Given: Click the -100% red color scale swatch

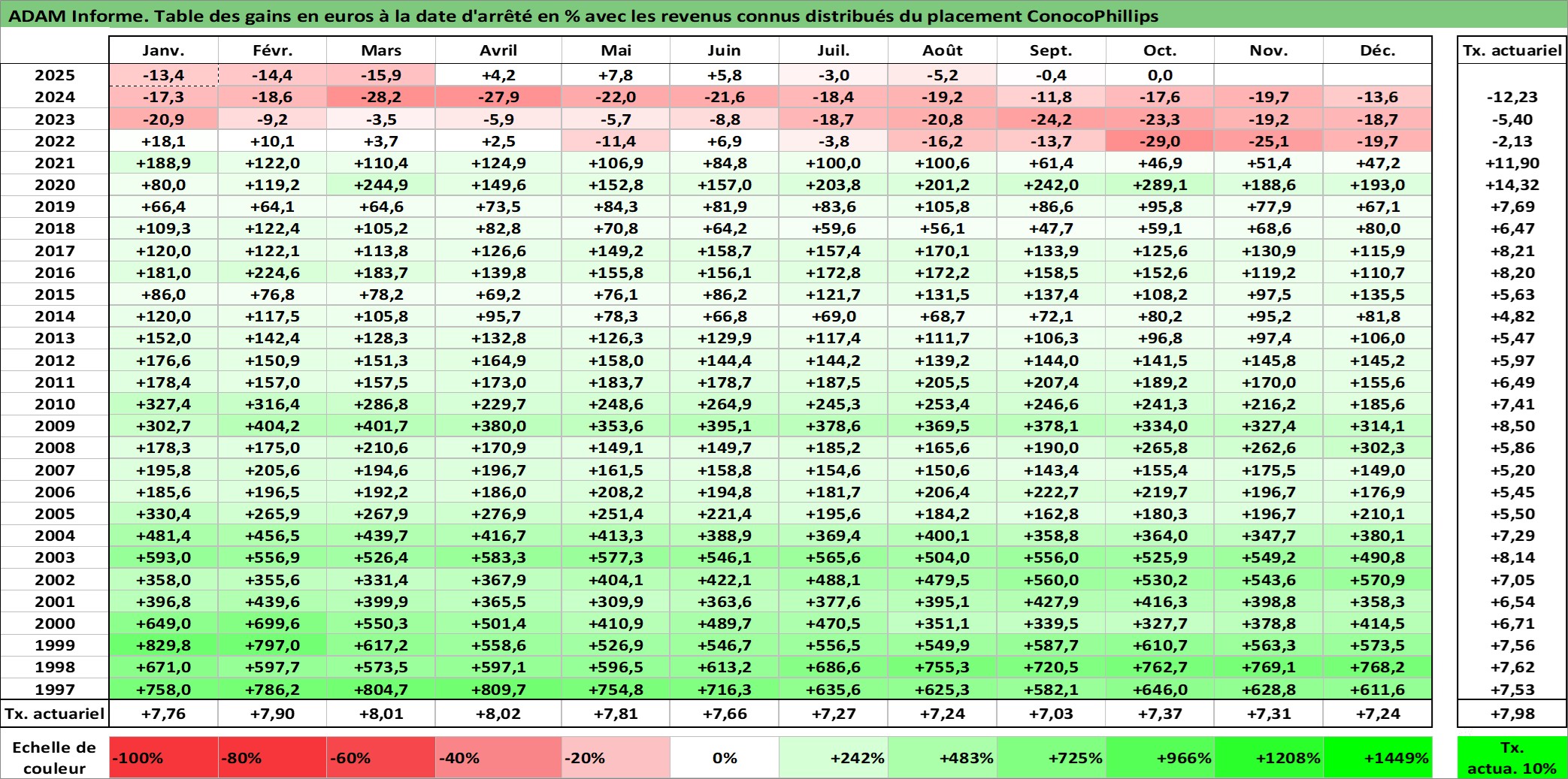Looking at the screenshot, I should pos(164,757).
